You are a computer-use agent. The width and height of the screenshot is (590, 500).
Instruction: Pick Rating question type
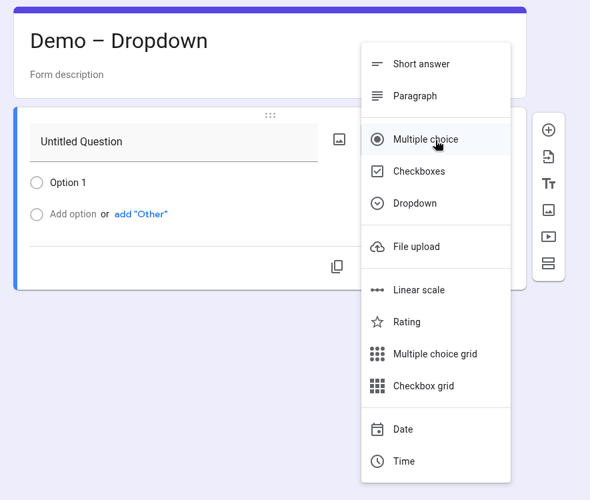(x=436, y=322)
